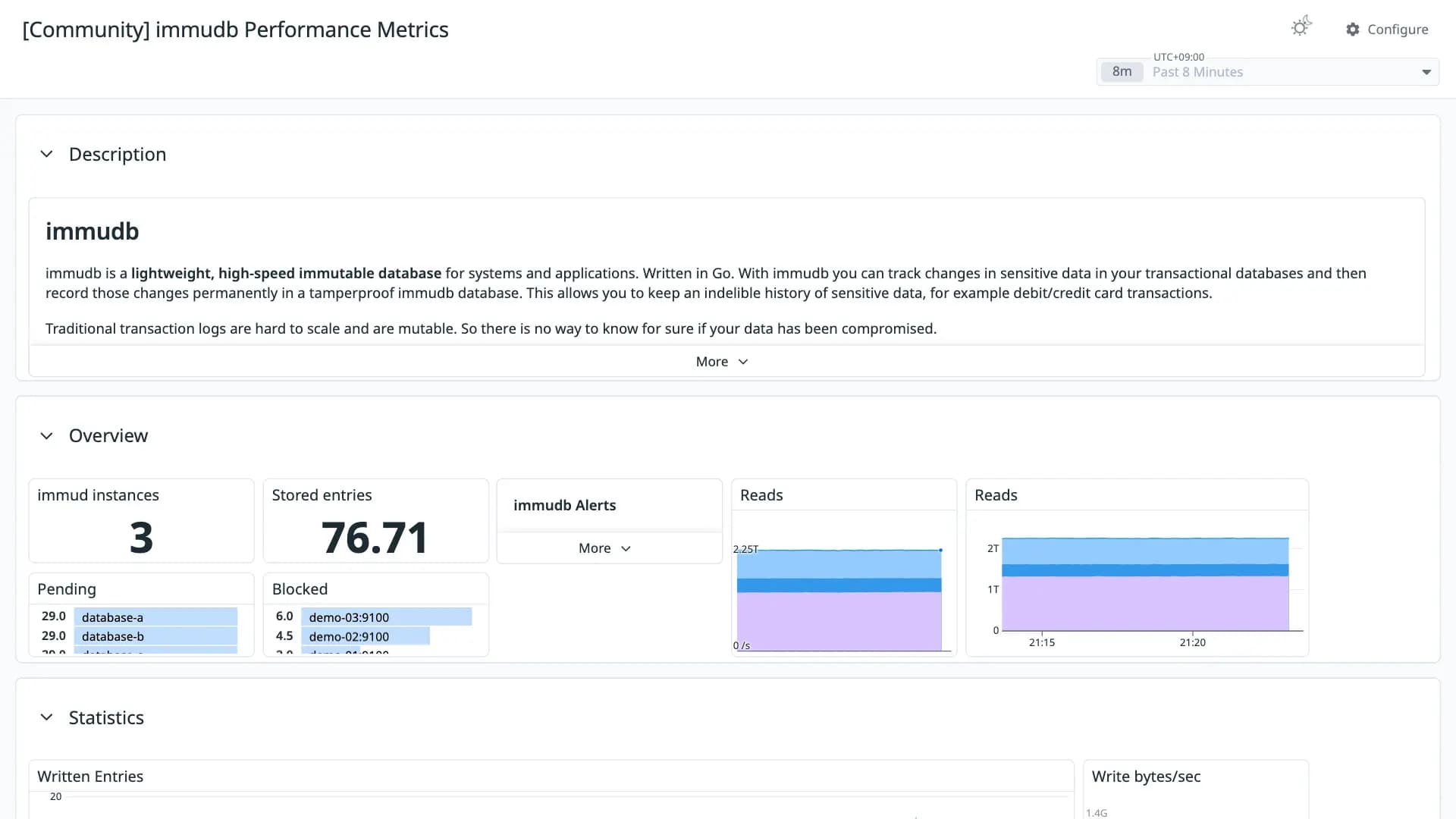Image resolution: width=1456 pixels, height=819 pixels.
Task: Click the dashboard title immudb Performance Metrics
Action: (x=235, y=30)
